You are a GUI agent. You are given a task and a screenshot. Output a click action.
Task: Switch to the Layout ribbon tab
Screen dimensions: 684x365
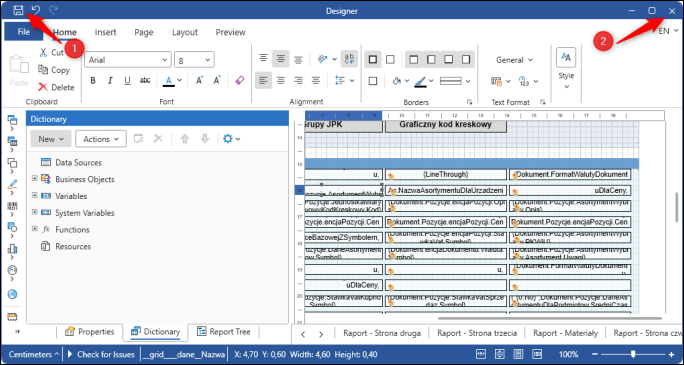[185, 32]
